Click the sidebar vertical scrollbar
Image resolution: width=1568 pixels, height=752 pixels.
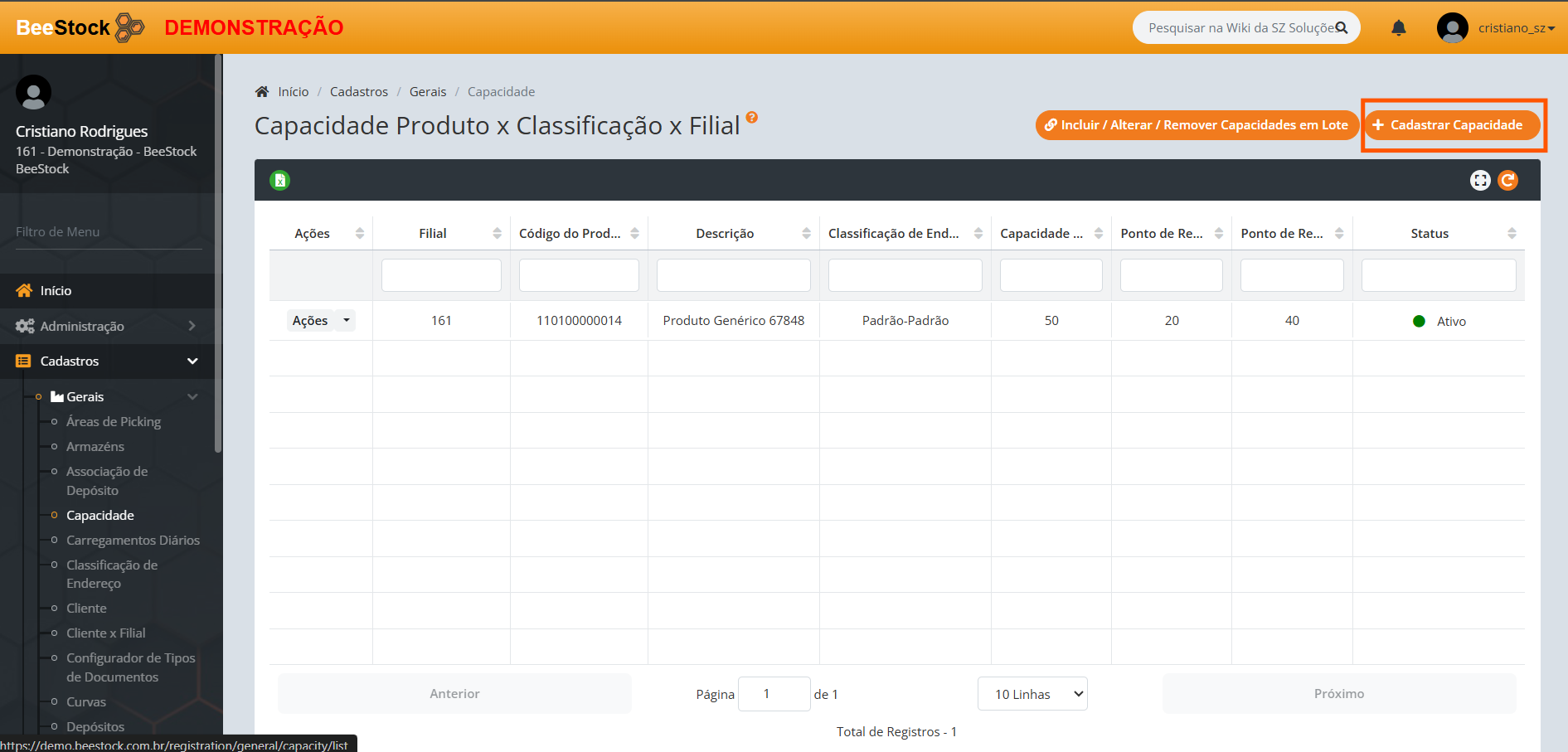(218, 249)
